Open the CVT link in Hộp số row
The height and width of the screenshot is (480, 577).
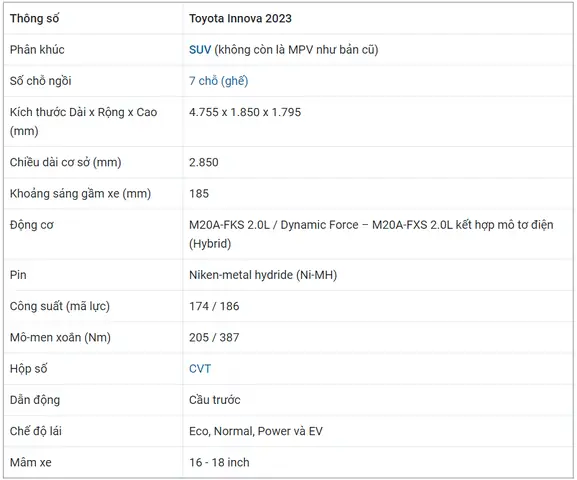[200, 368]
